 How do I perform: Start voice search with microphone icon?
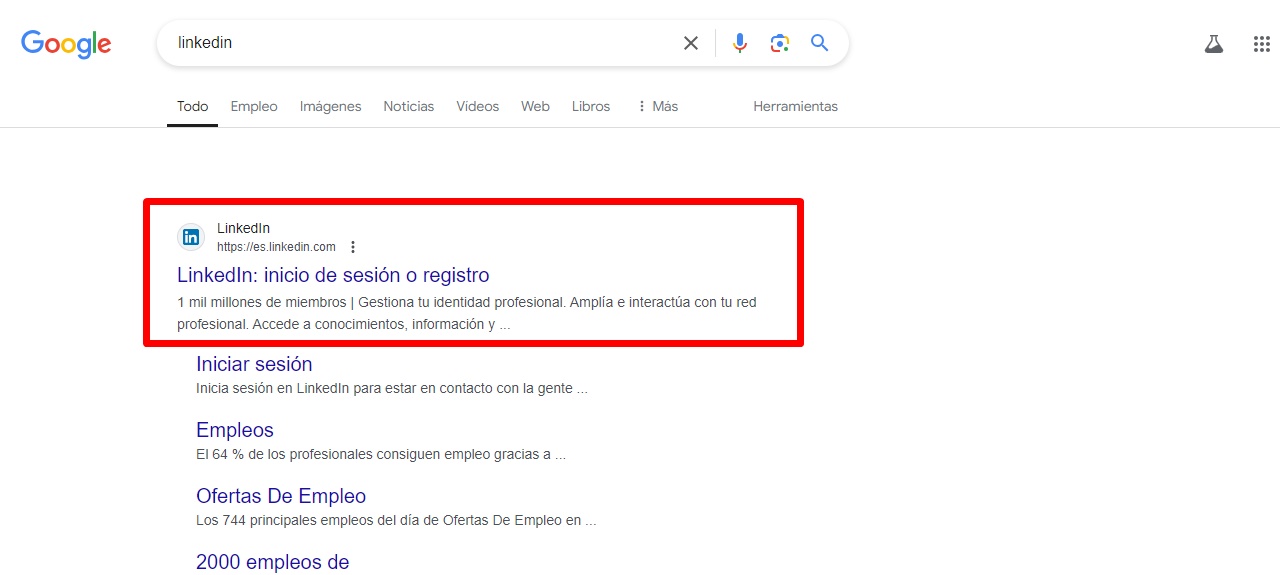tap(740, 43)
